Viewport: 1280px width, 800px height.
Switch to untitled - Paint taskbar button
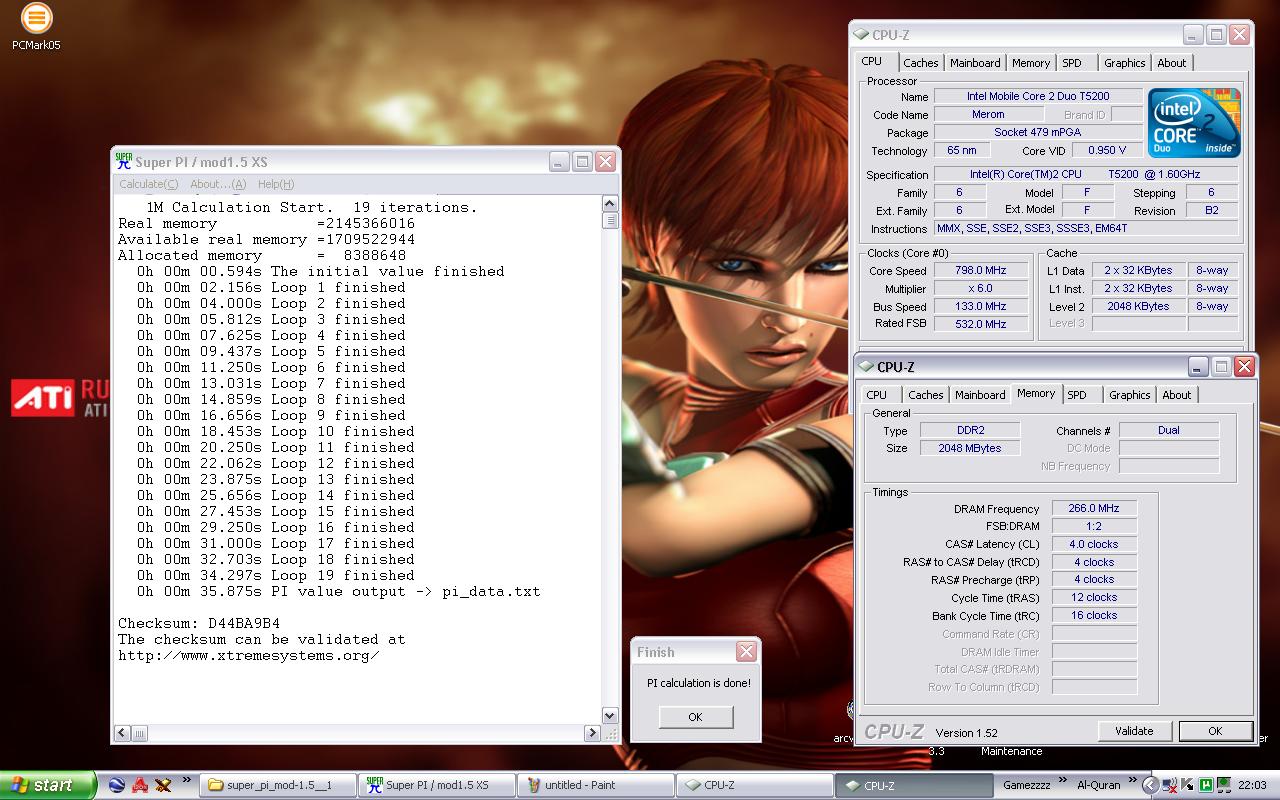[596, 785]
